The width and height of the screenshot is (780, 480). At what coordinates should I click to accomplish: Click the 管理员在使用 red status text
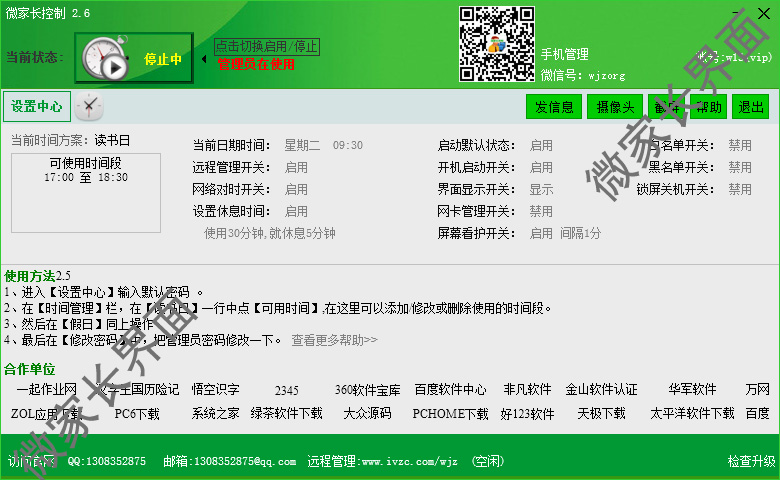(256, 64)
